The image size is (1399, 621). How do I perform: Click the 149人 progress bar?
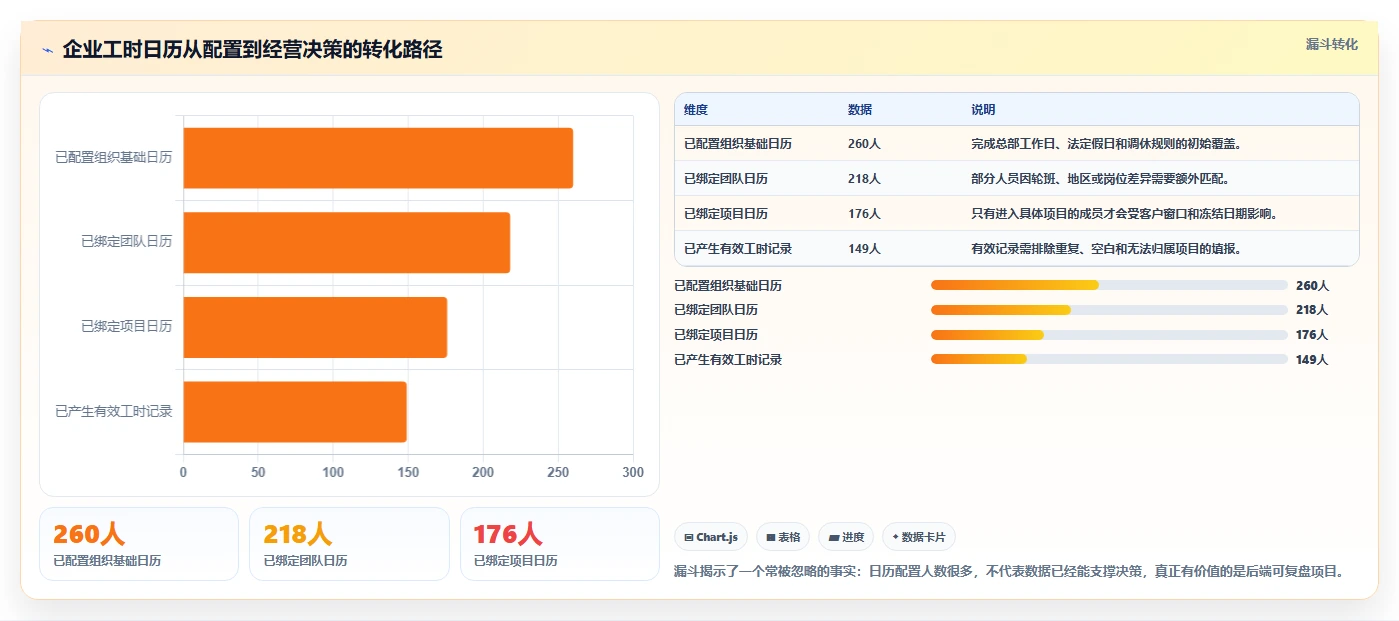click(x=1109, y=359)
